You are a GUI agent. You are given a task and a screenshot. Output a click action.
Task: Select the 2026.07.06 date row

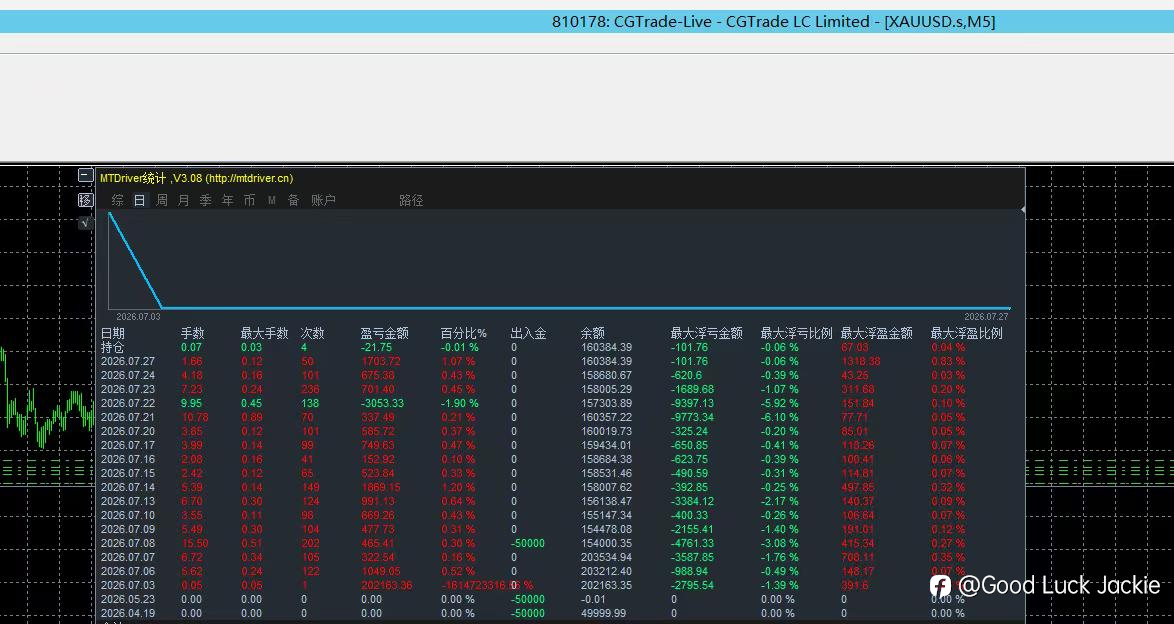(128, 571)
